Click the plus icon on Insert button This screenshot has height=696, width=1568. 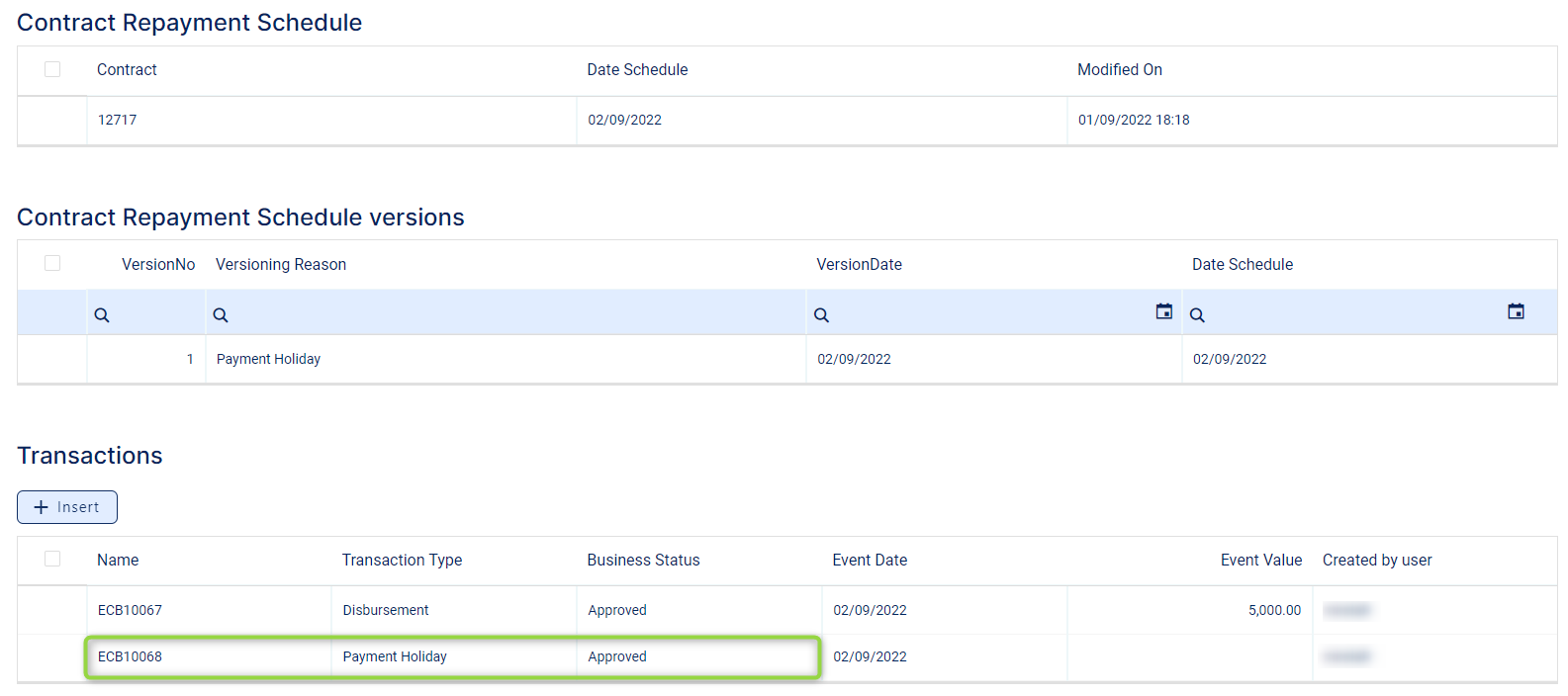(x=42, y=507)
